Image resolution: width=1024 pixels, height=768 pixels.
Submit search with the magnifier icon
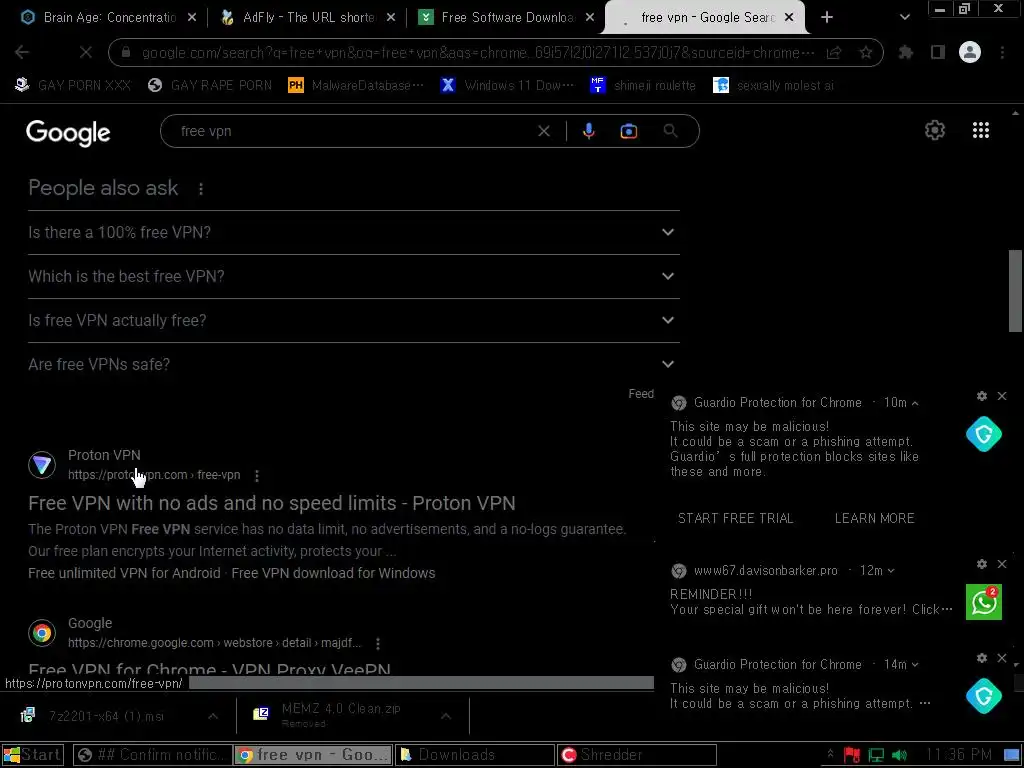click(x=671, y=131)
